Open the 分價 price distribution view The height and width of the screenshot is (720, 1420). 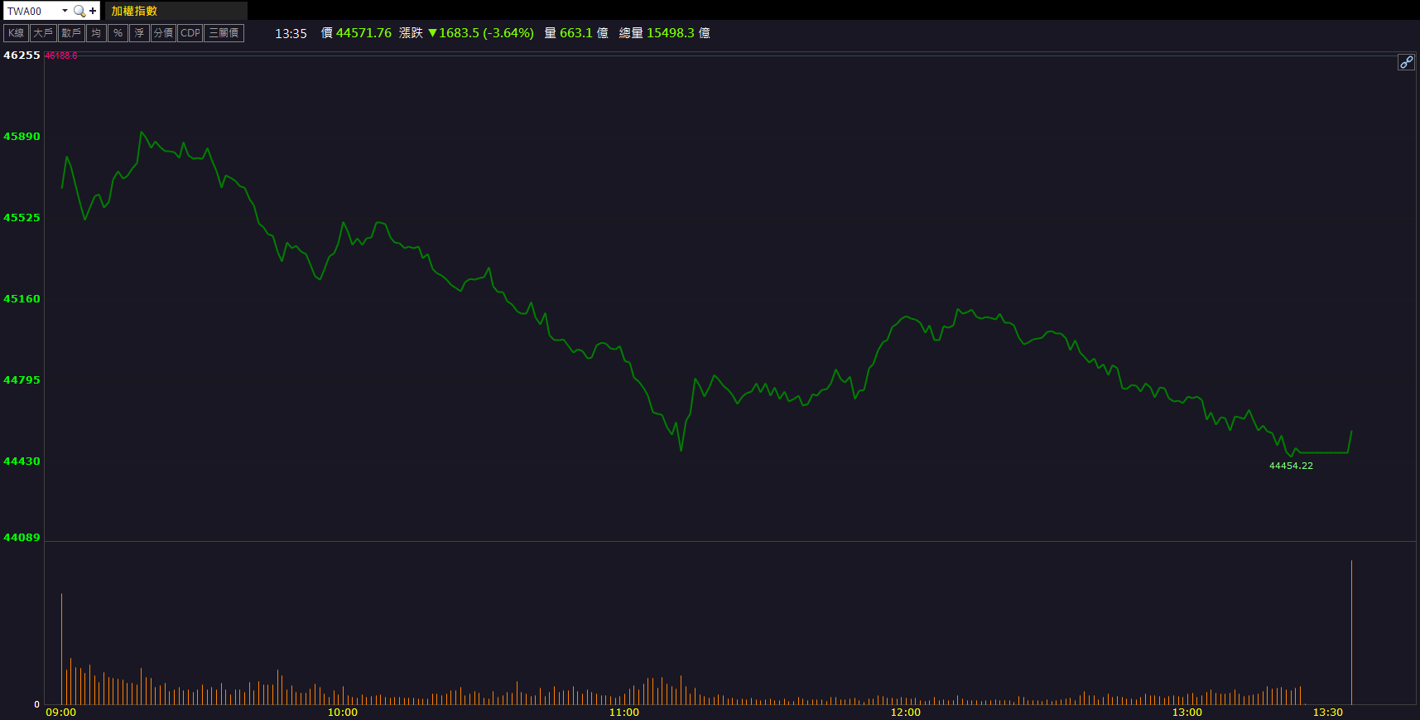[x=163, y=33]
